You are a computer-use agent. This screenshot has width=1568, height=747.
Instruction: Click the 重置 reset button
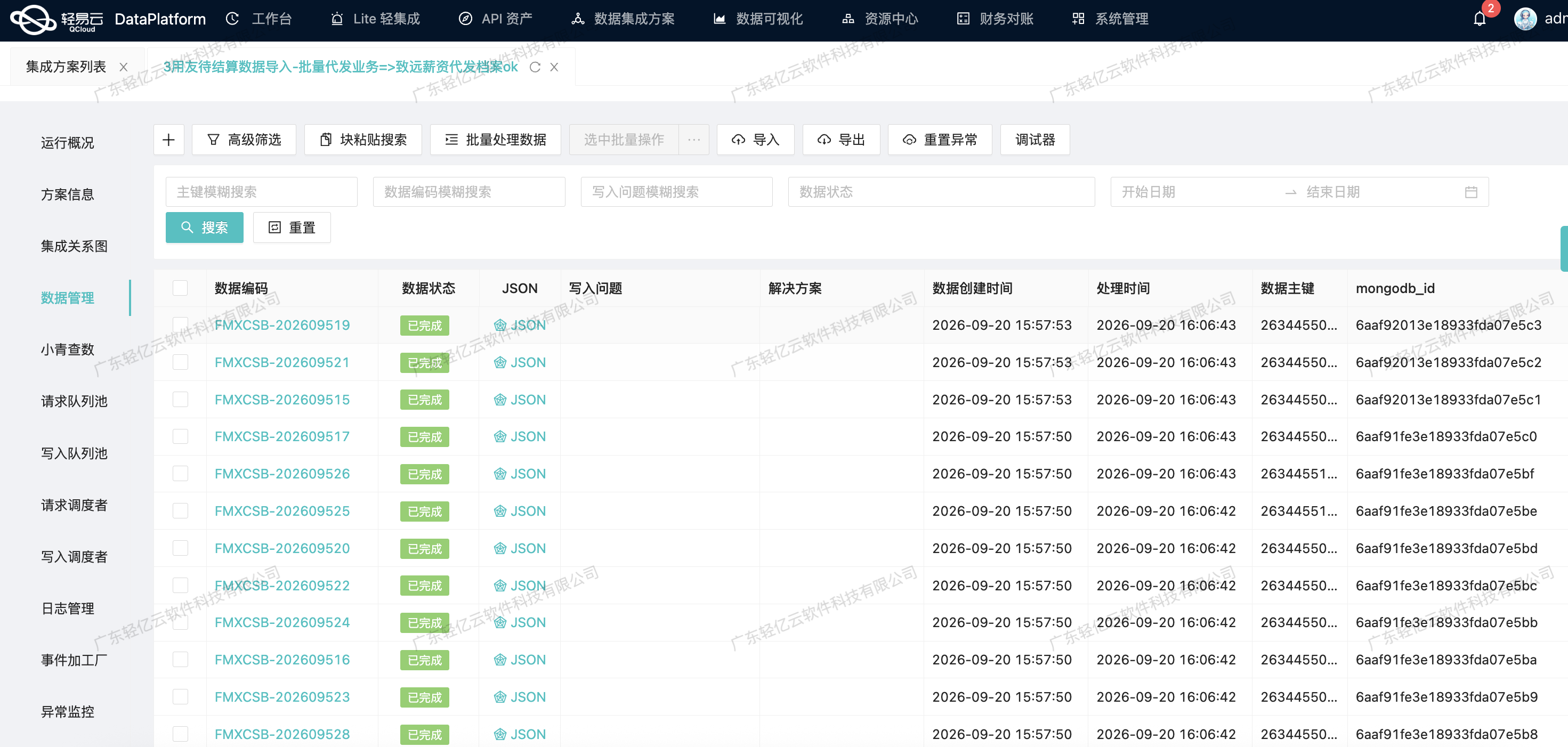click(x=292, y=228)
